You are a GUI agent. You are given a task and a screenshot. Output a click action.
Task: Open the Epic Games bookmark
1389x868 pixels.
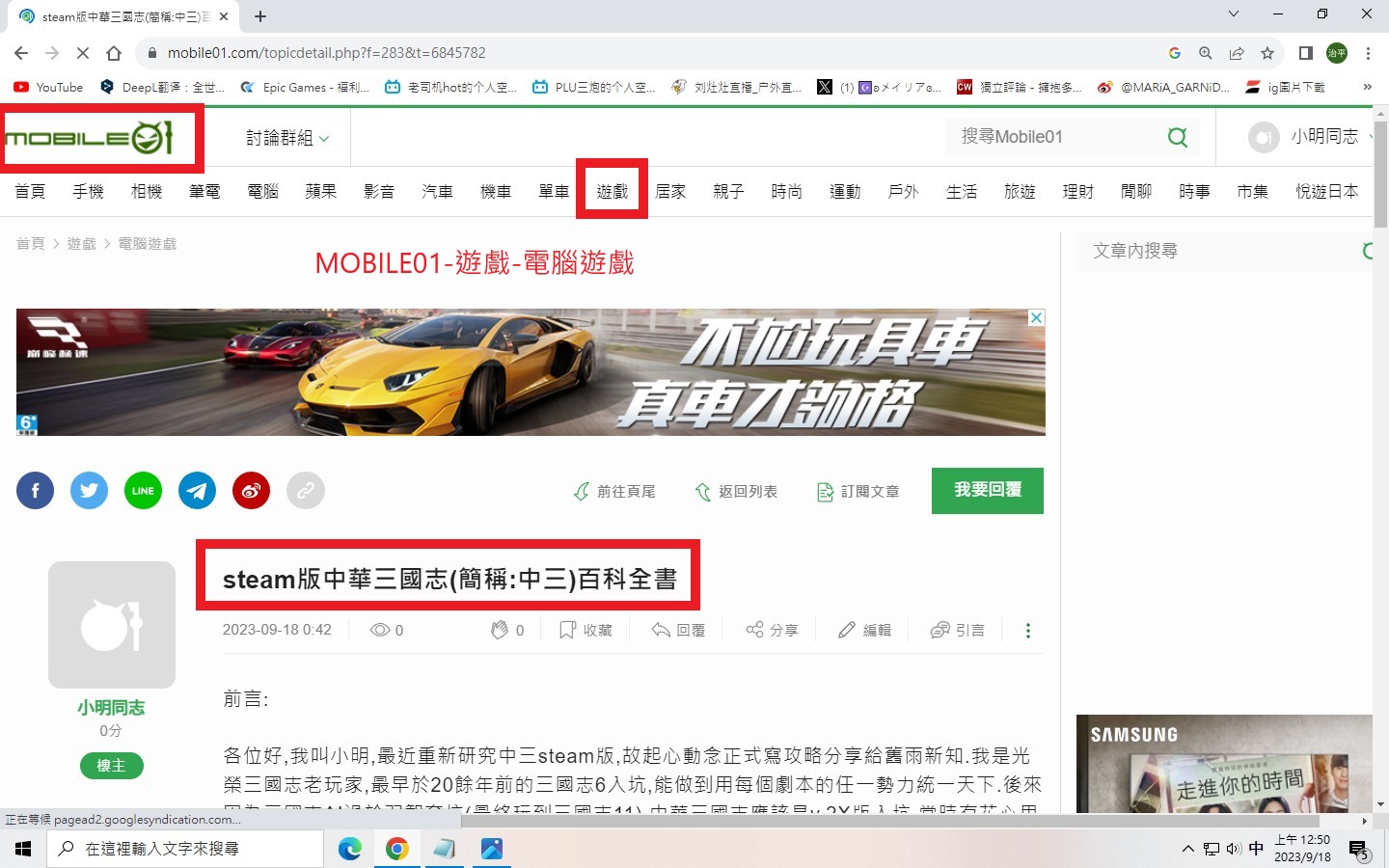[305, 87]
